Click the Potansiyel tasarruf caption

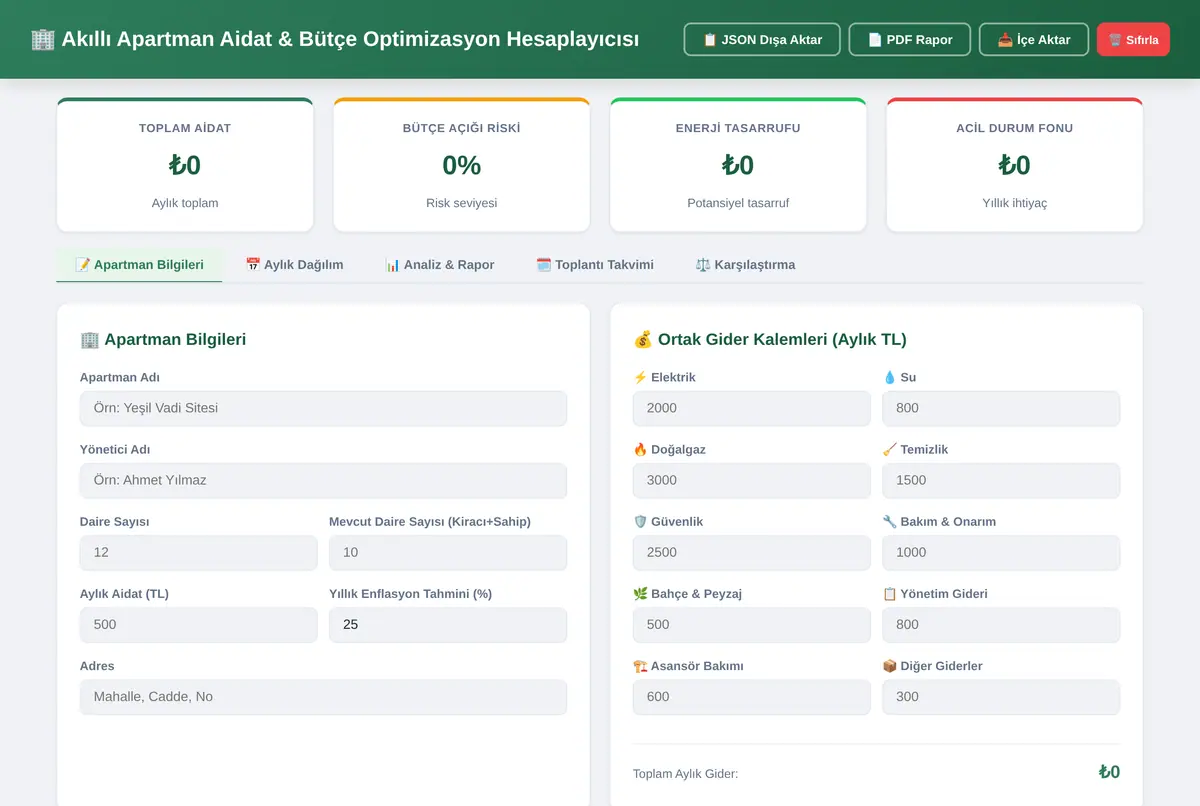click(738, 203)
